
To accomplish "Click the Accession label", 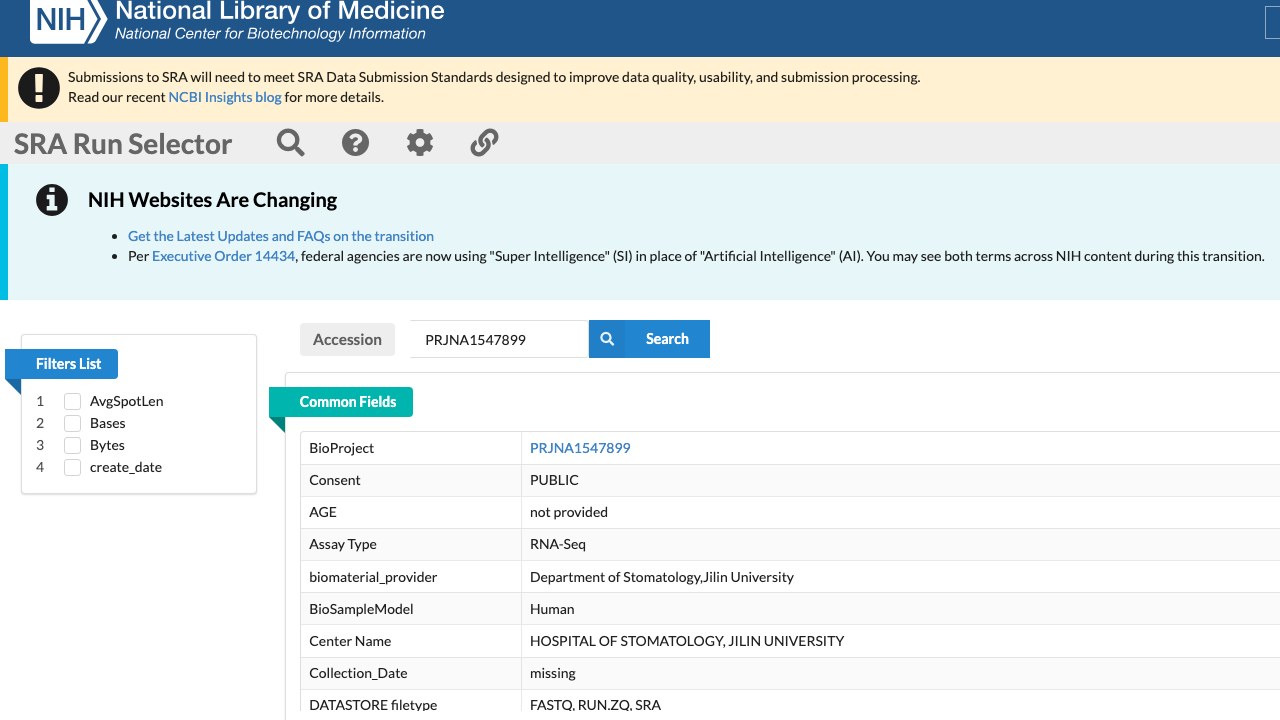I will (347, 339).
